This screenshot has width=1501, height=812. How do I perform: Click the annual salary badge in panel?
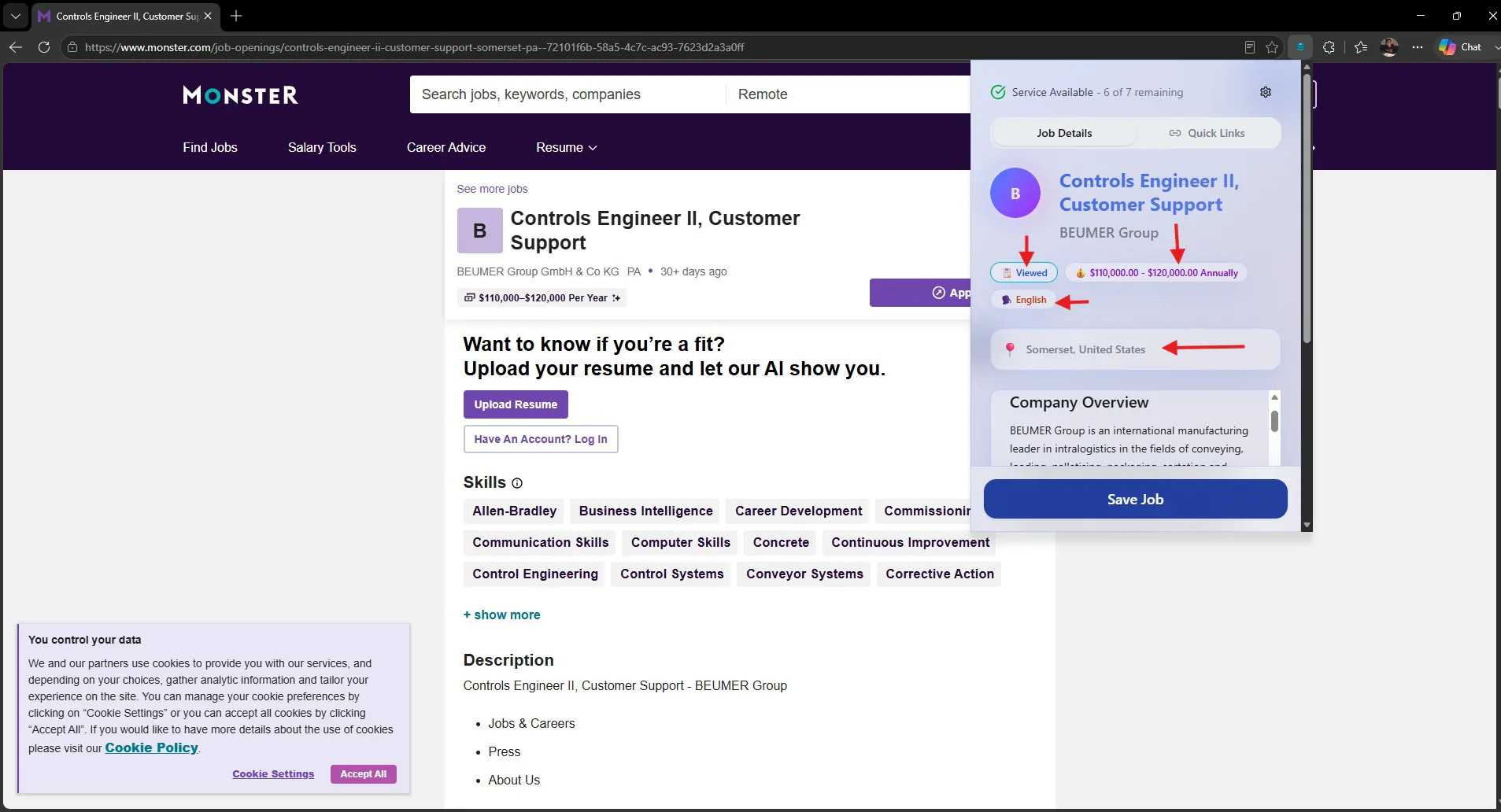pos(1156,273)
